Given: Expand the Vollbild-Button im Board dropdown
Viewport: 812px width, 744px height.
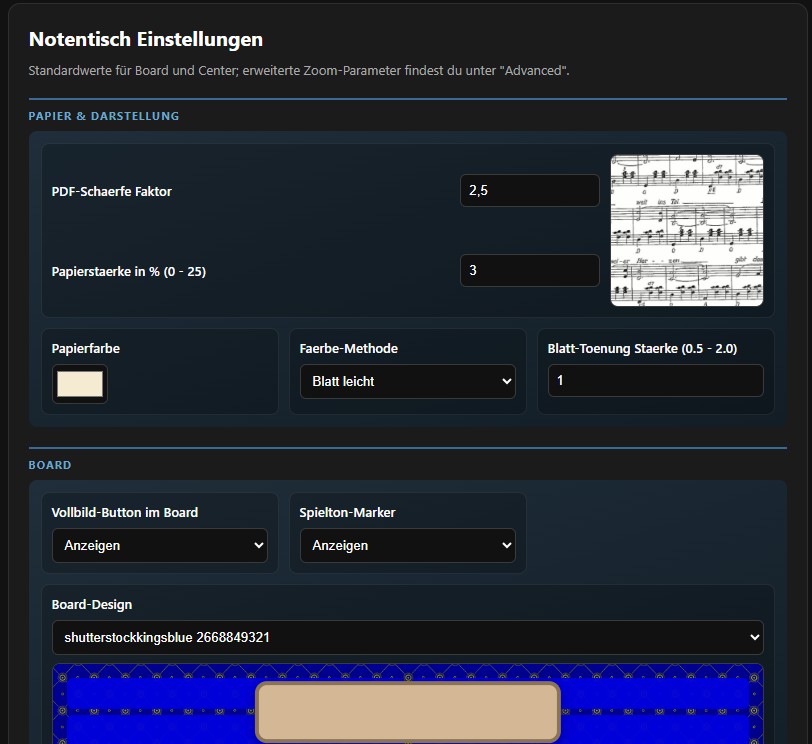Looking at the screenshot, I should (x=160, y=545).
